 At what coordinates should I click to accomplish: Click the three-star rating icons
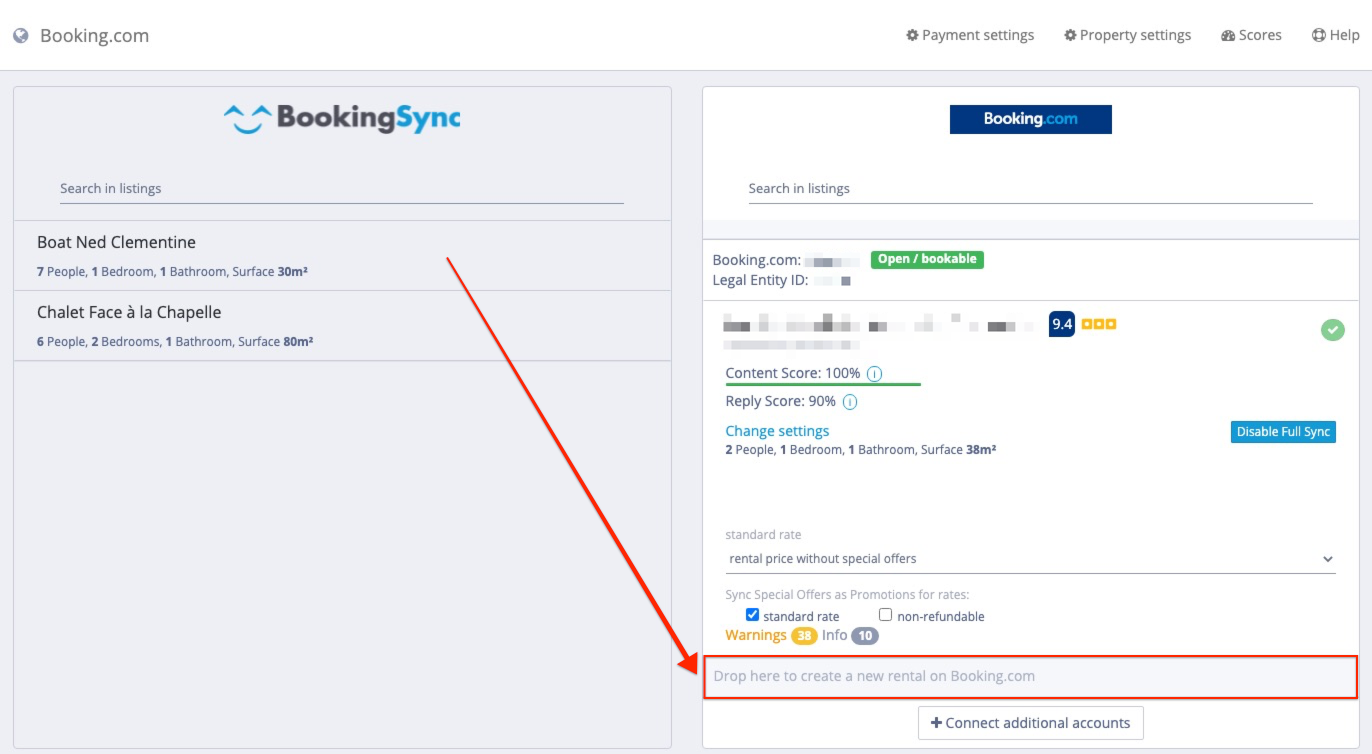(1099, 324)
